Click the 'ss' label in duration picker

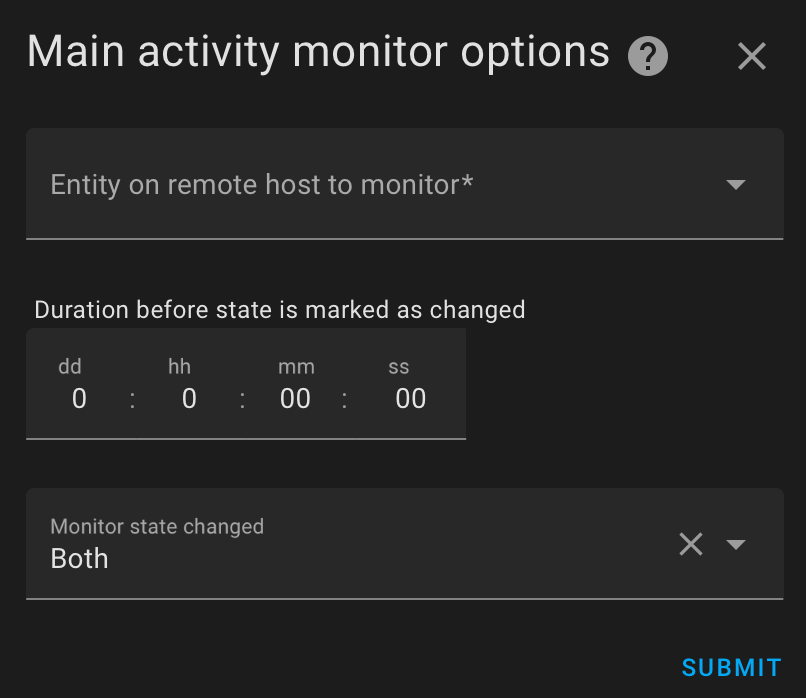pyautogui.click(x=398, y=367)
